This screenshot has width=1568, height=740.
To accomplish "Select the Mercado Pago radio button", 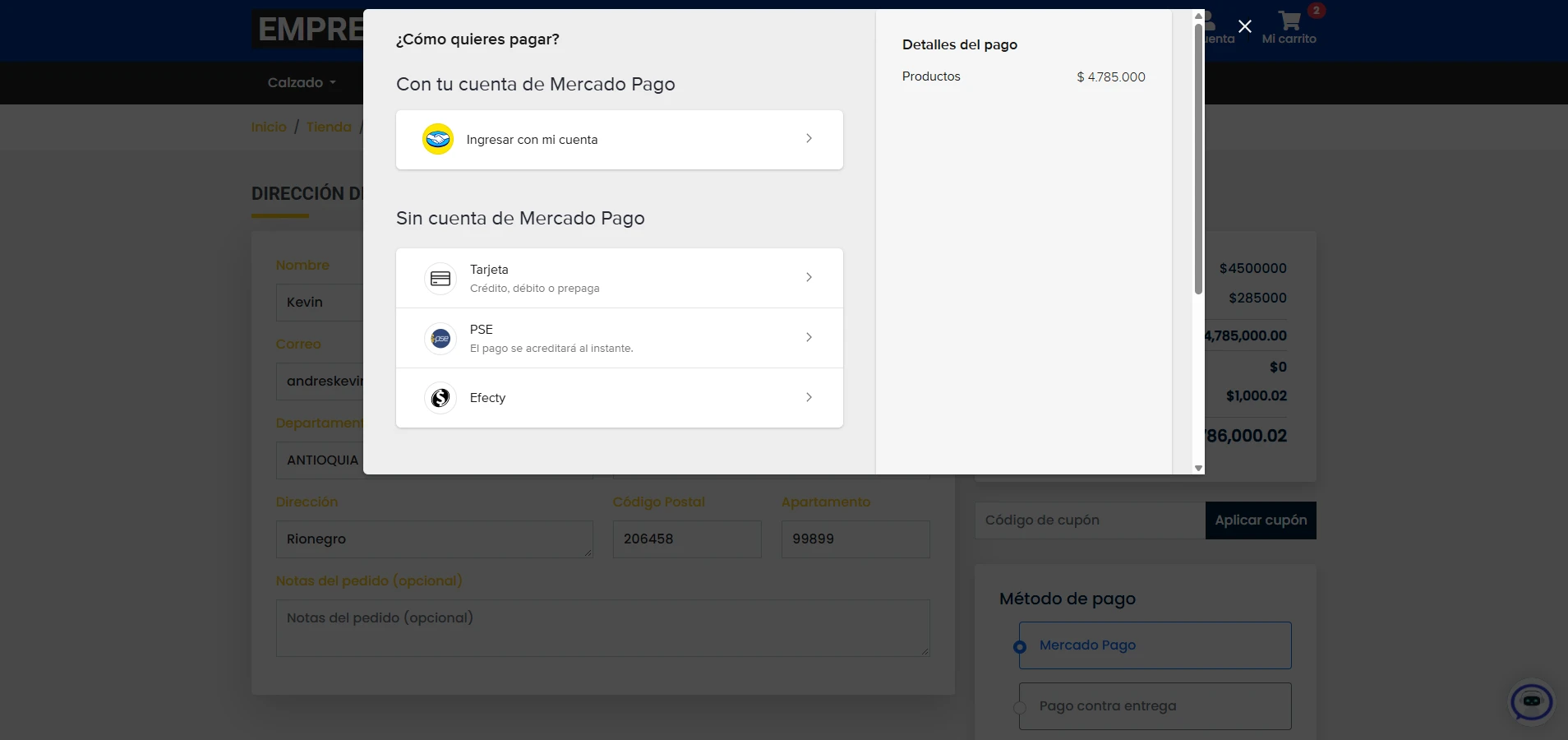I will [1020, 647].
